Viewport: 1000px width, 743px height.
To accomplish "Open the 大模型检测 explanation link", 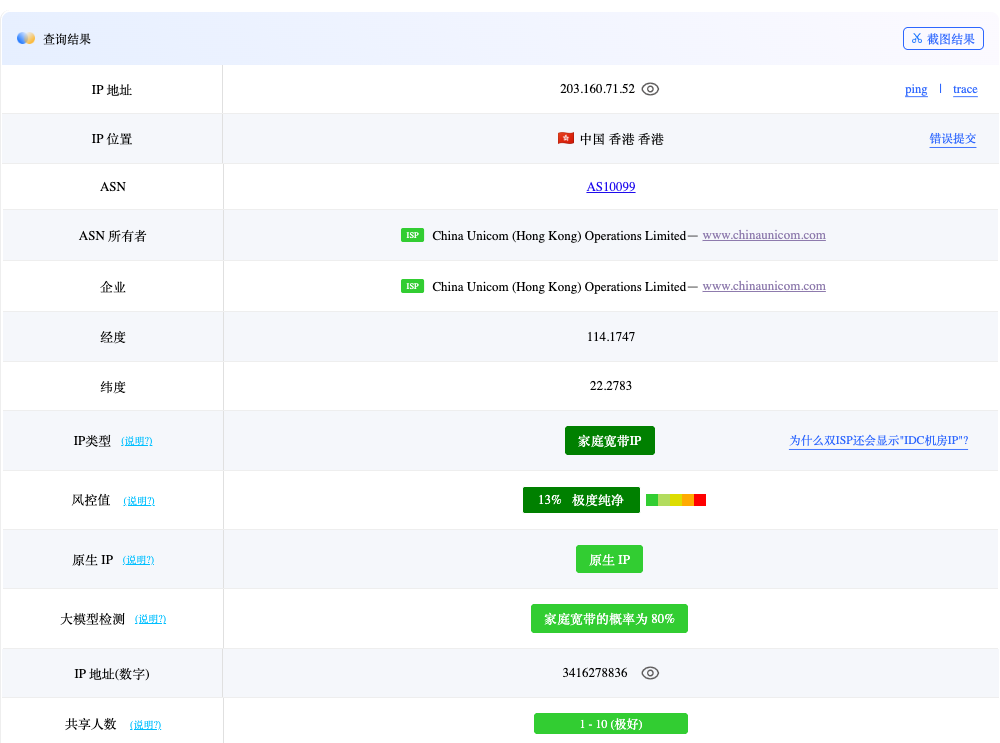I will pos(150,619).
